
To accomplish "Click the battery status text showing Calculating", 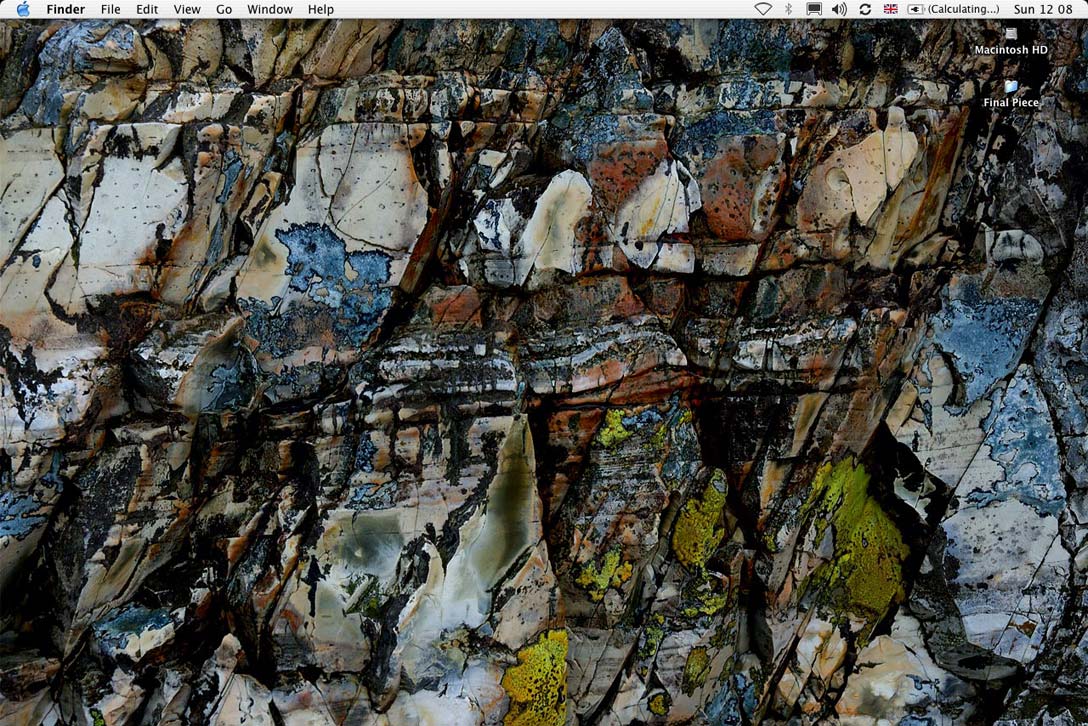I will [x=963, y=9].
